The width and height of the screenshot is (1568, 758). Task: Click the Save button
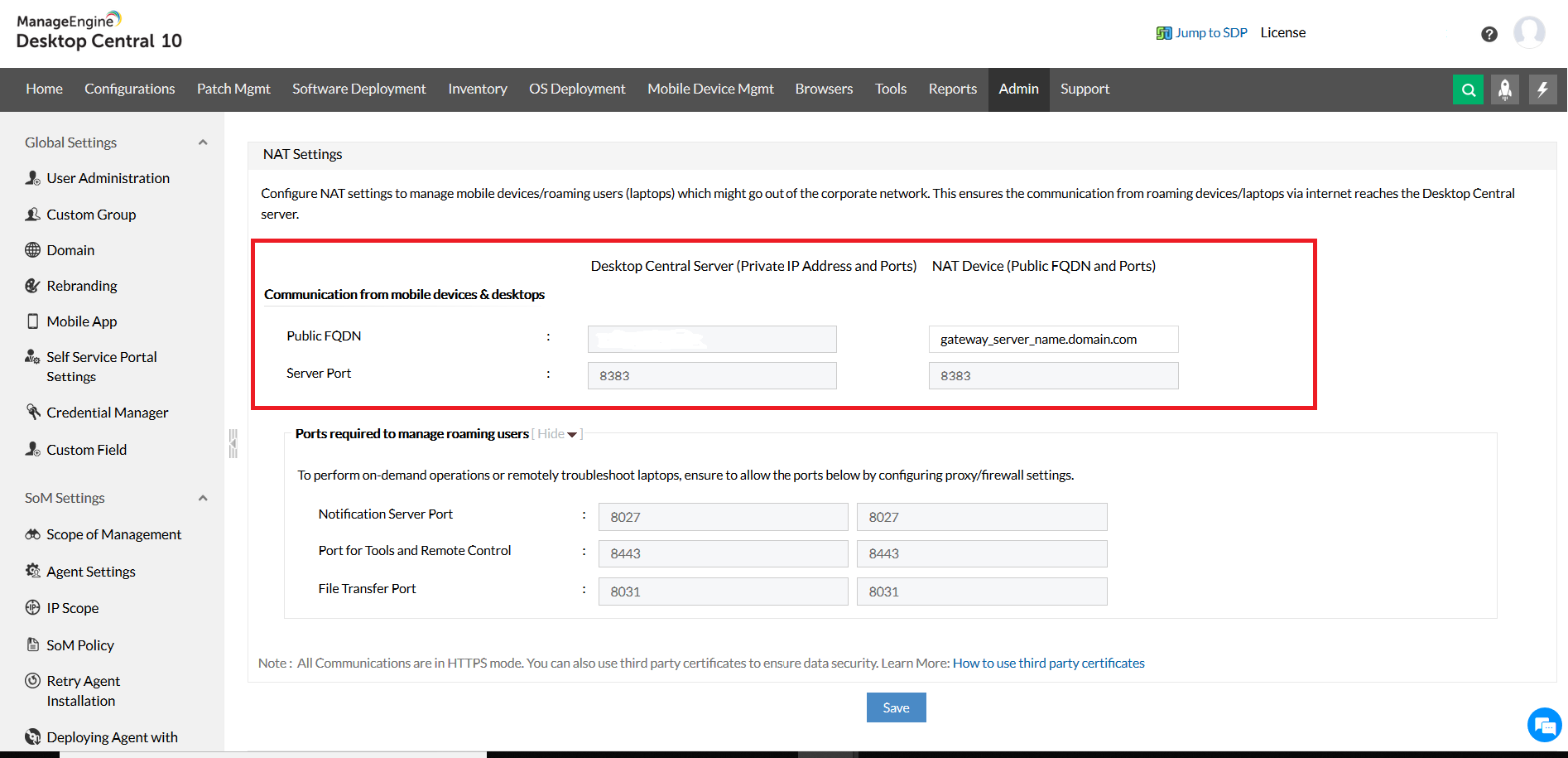(896, 707)
